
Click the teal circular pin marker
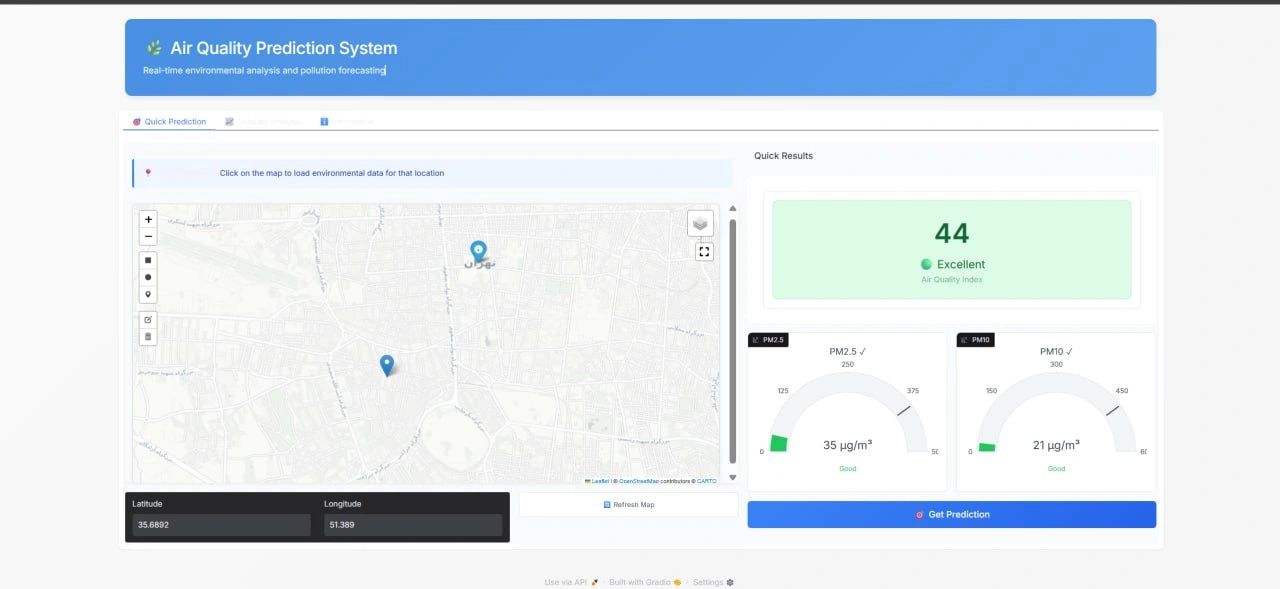click(478, 249)
